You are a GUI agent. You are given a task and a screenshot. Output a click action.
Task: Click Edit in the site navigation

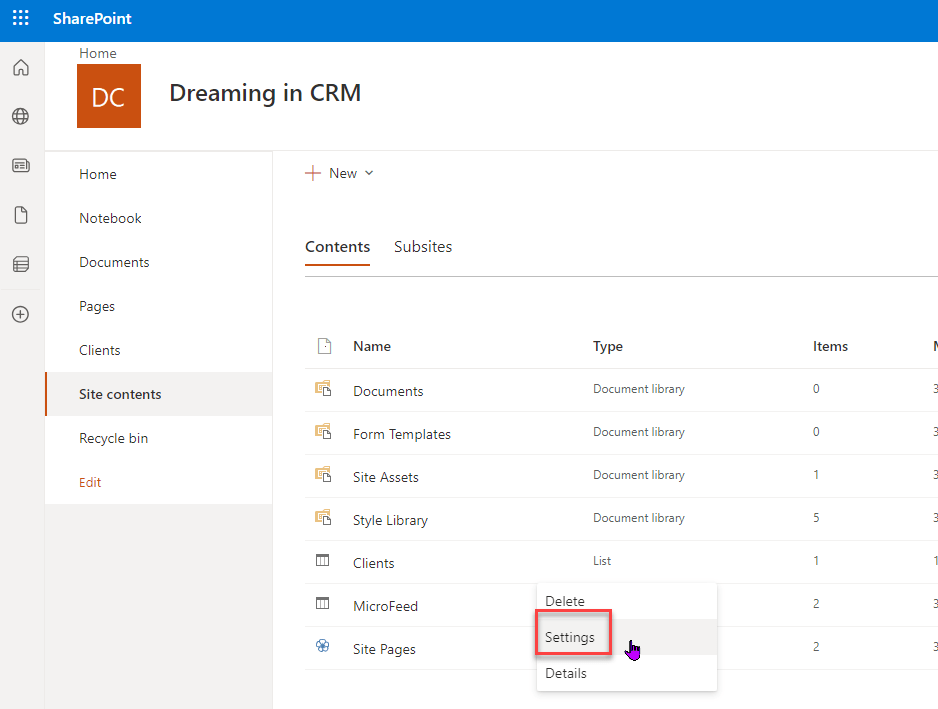(89, 482)
